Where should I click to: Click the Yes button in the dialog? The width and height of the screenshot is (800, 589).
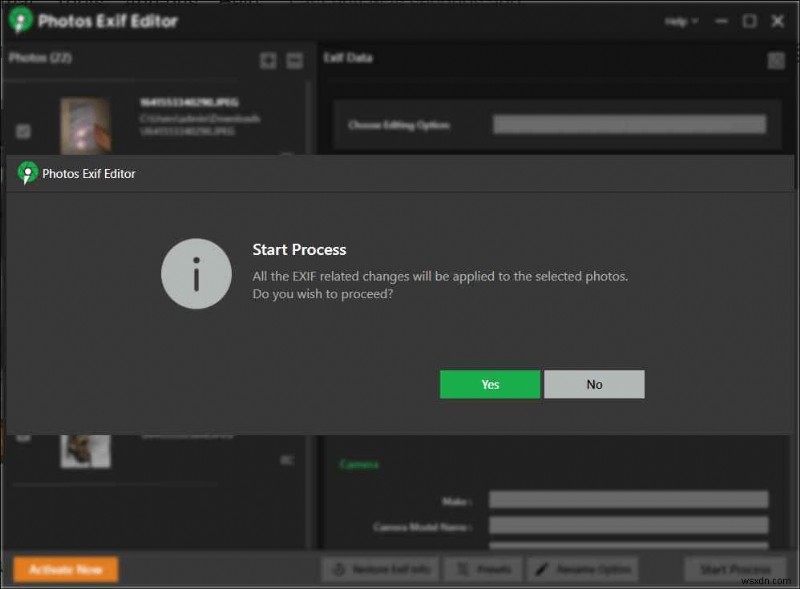click(489, 384)
